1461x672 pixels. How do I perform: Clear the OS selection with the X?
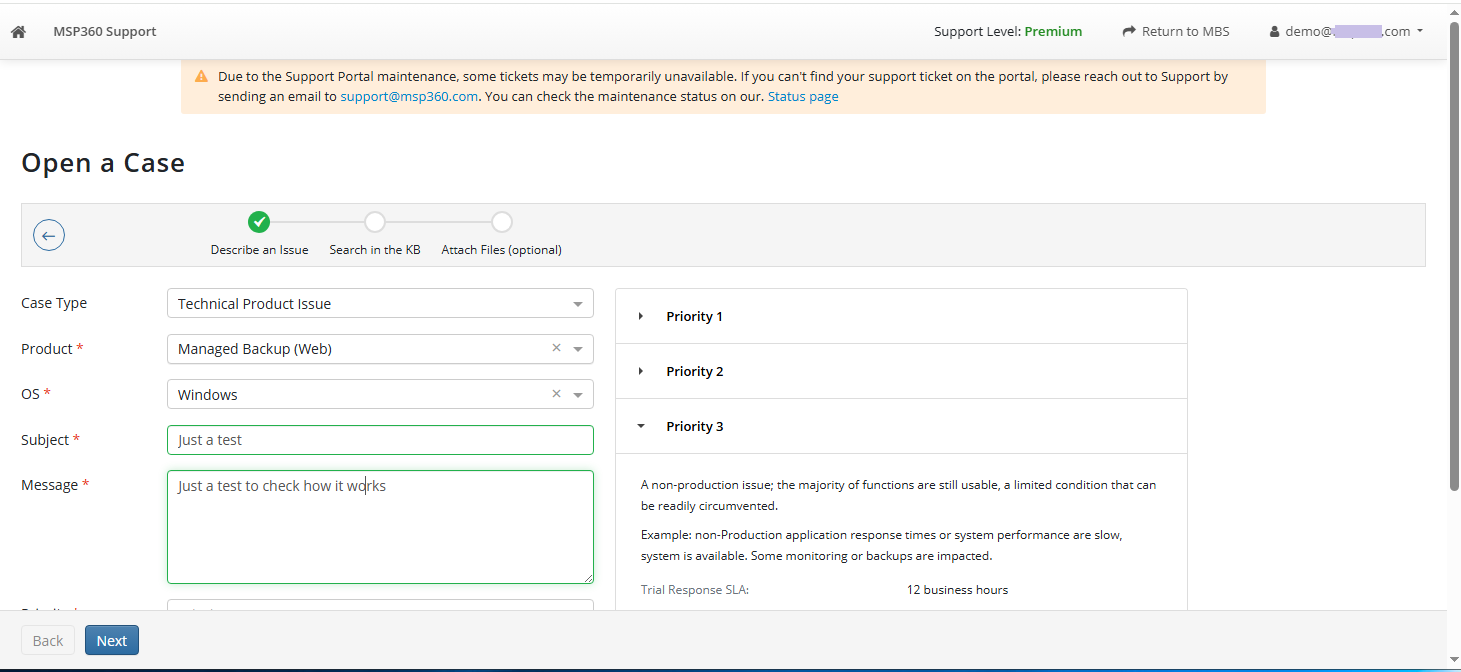pyautogui.click(x=556, y=394)
